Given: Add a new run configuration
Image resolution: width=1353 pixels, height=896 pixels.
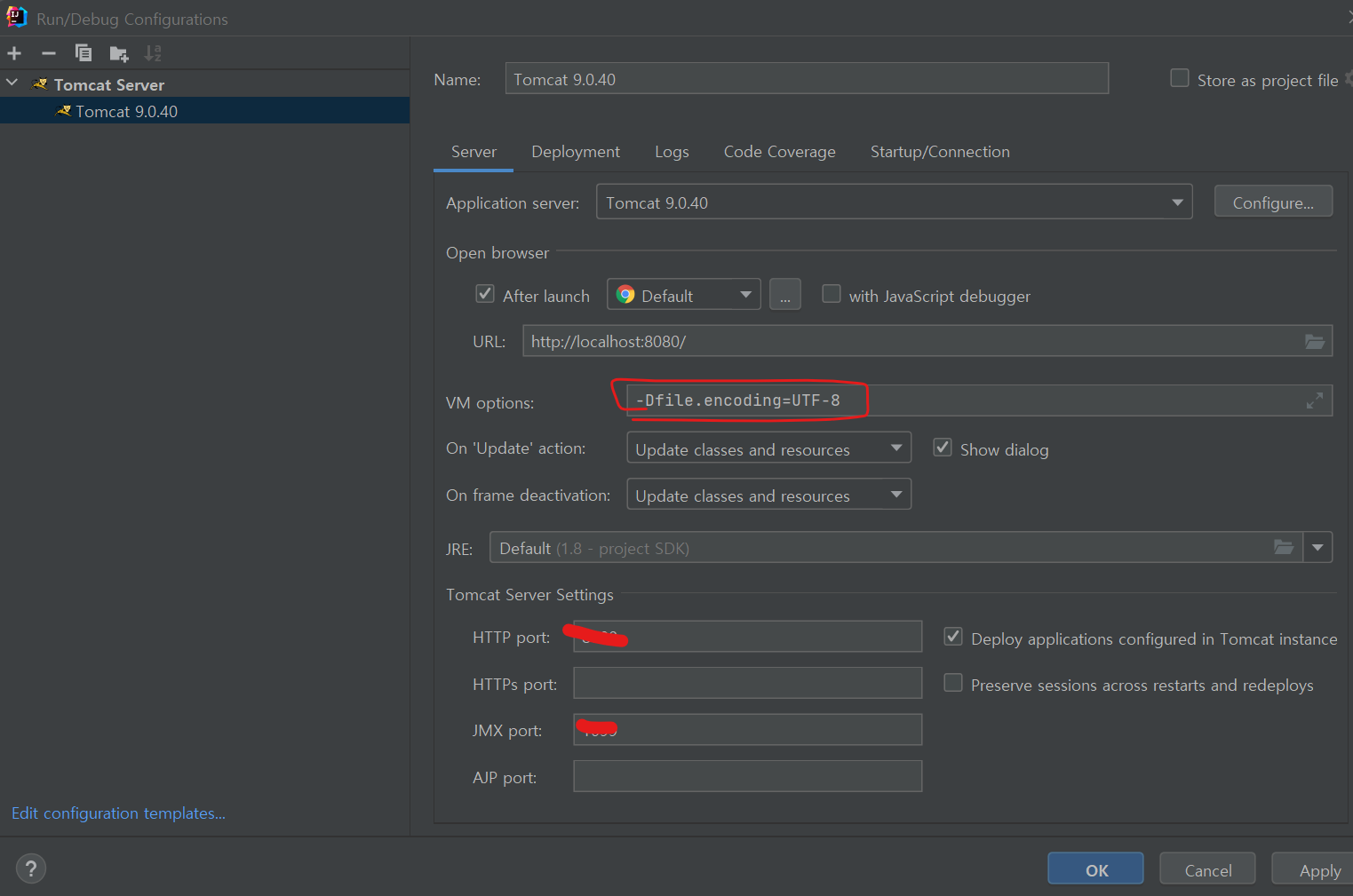Looking at the screenshot, I should 14,53.
